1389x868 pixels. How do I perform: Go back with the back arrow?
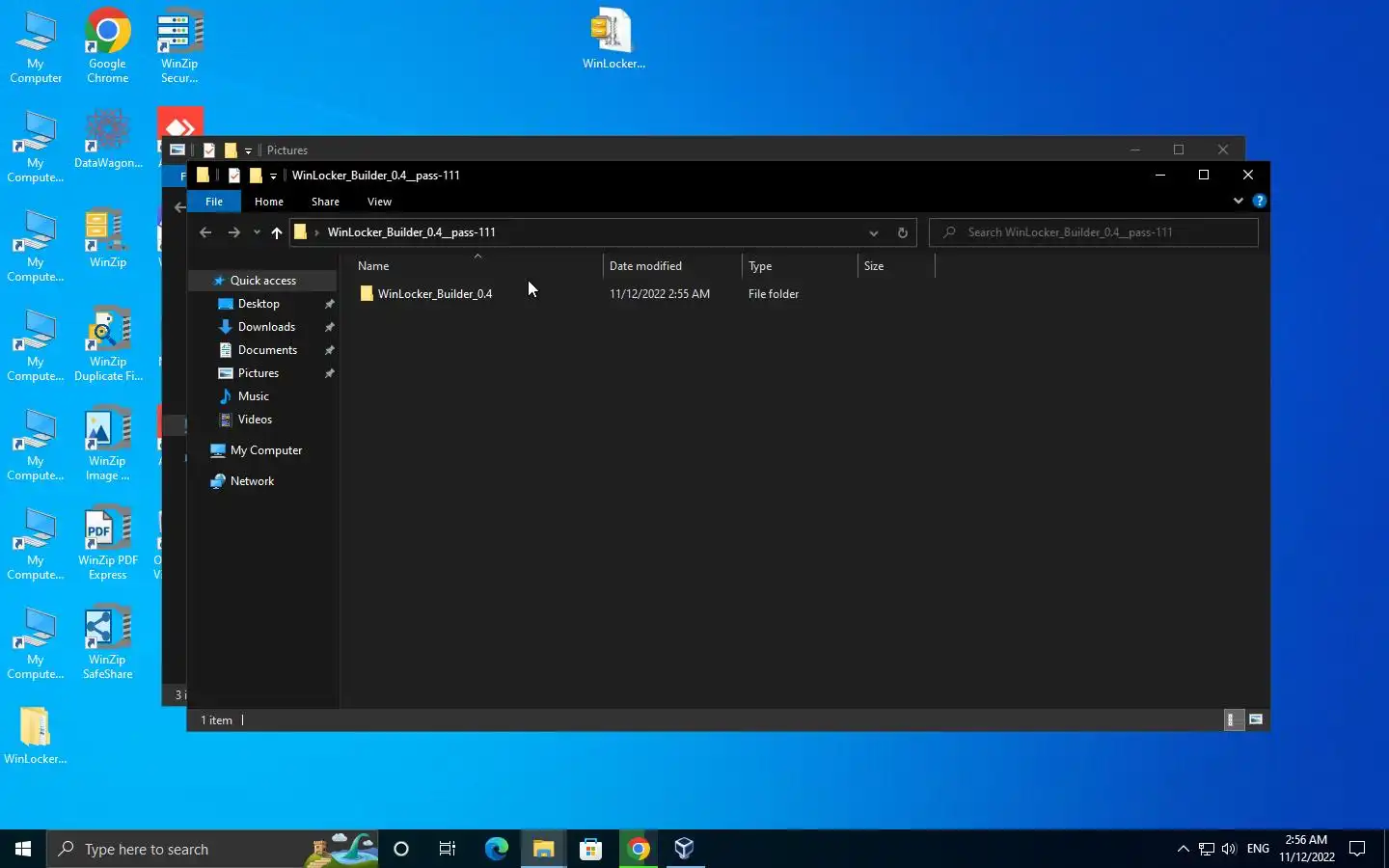pos(204,232)
